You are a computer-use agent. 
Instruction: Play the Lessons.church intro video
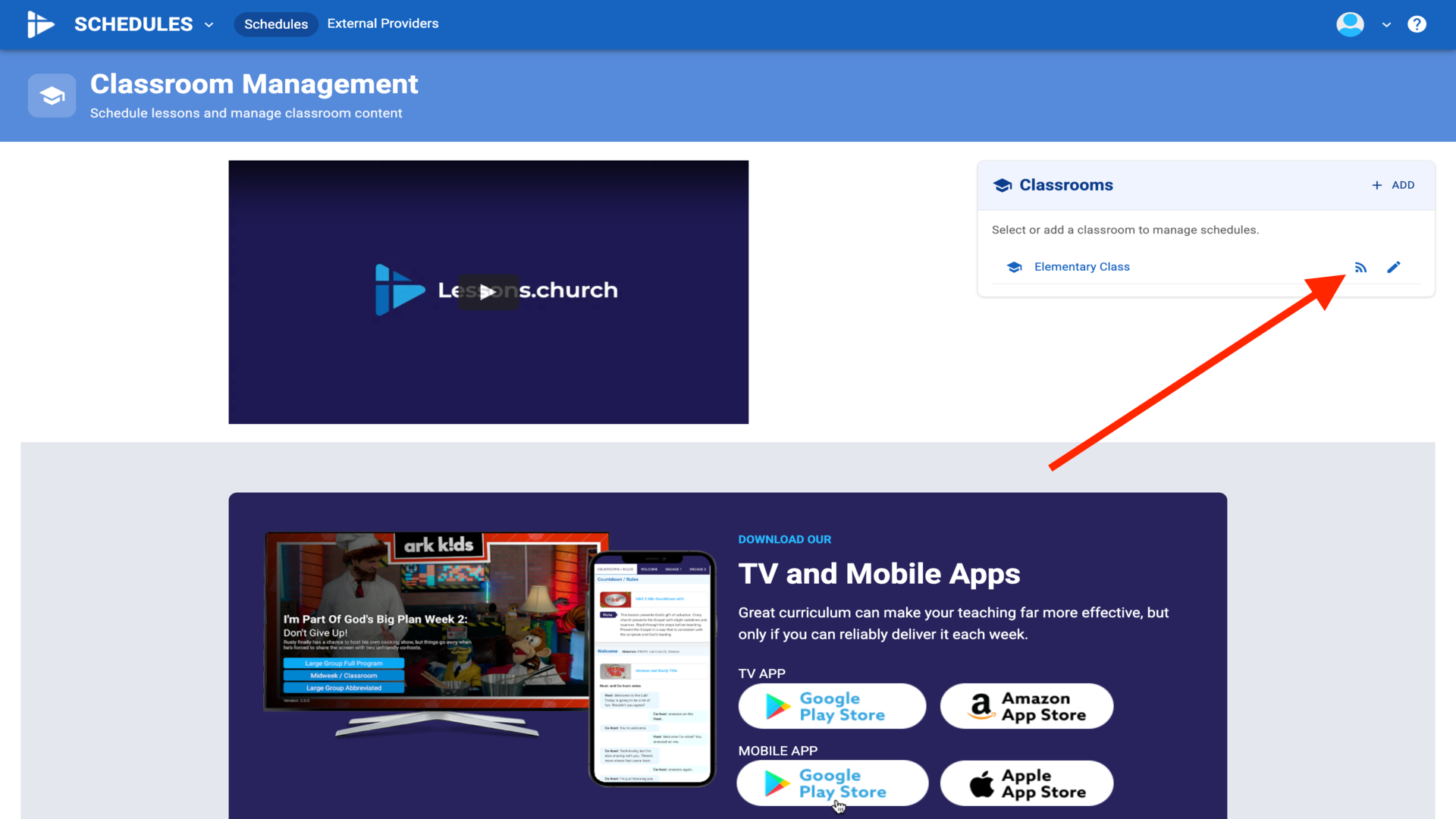[x=488, y=292]
